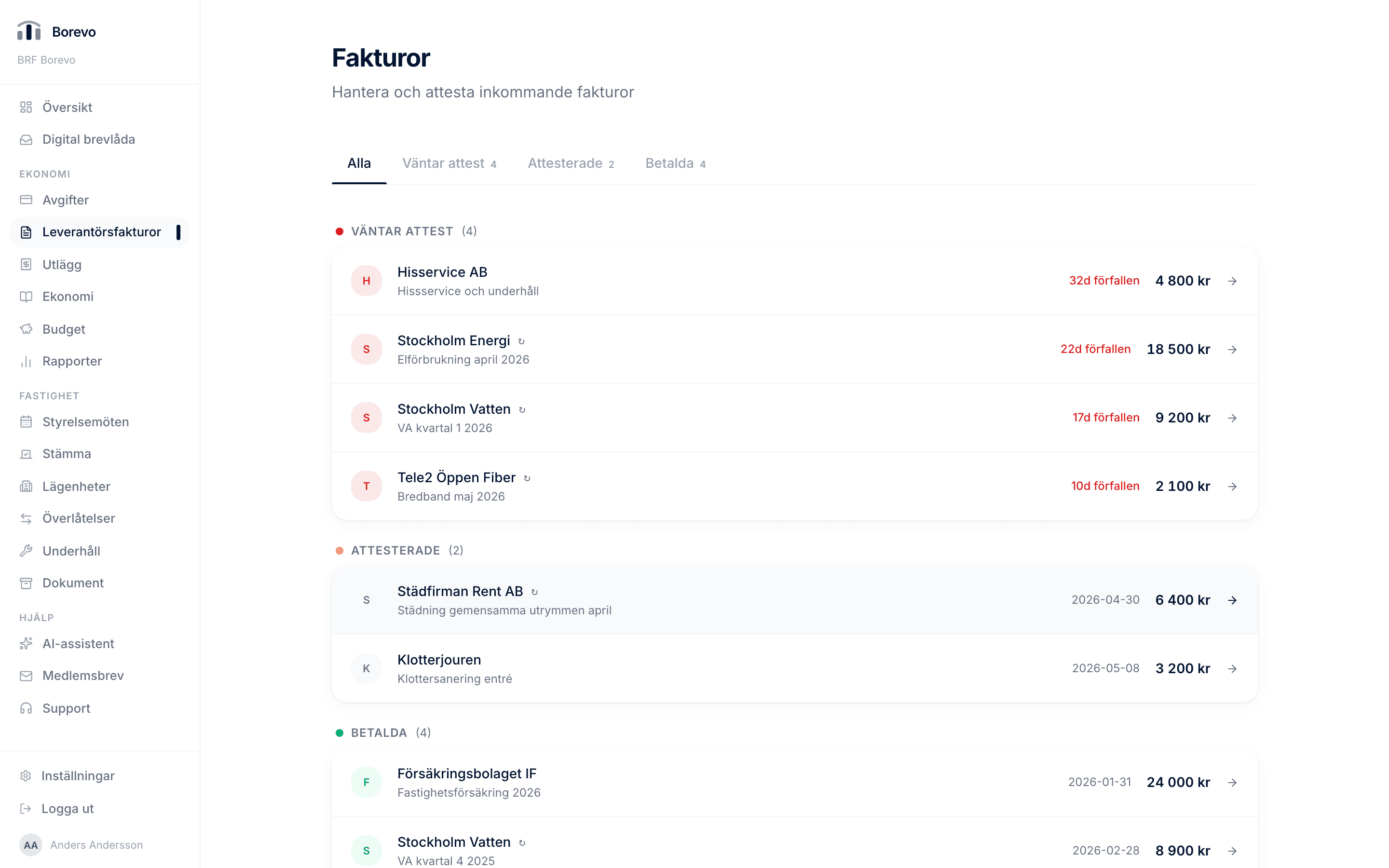Open Hisservice AB invoice arrow
The image size is (1389, 868).
[1232, 281]
